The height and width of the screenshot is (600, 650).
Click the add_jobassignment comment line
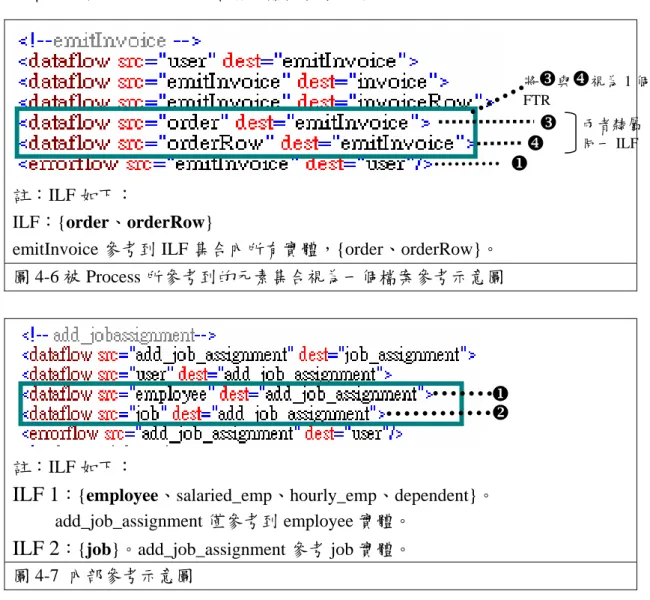pos(119,335)
